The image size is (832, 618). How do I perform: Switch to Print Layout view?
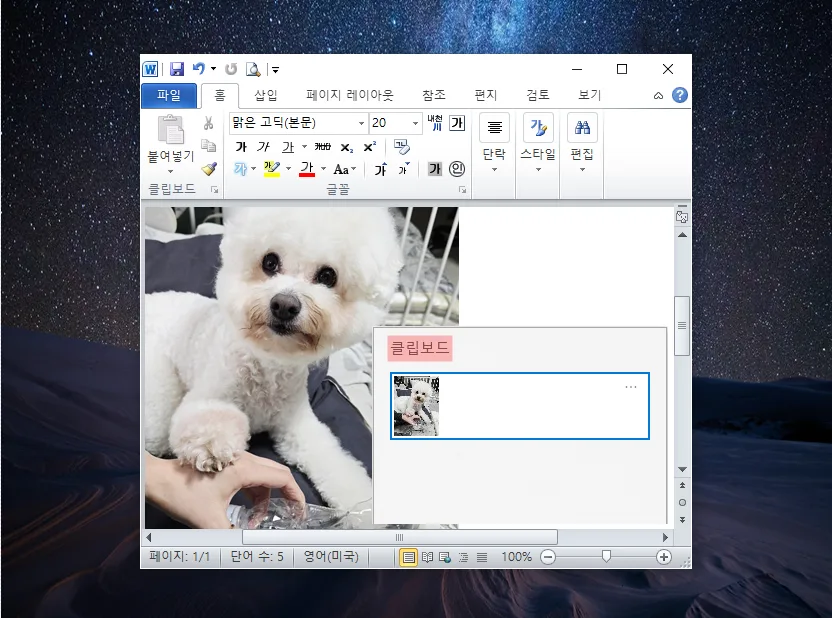pos(408,557)
